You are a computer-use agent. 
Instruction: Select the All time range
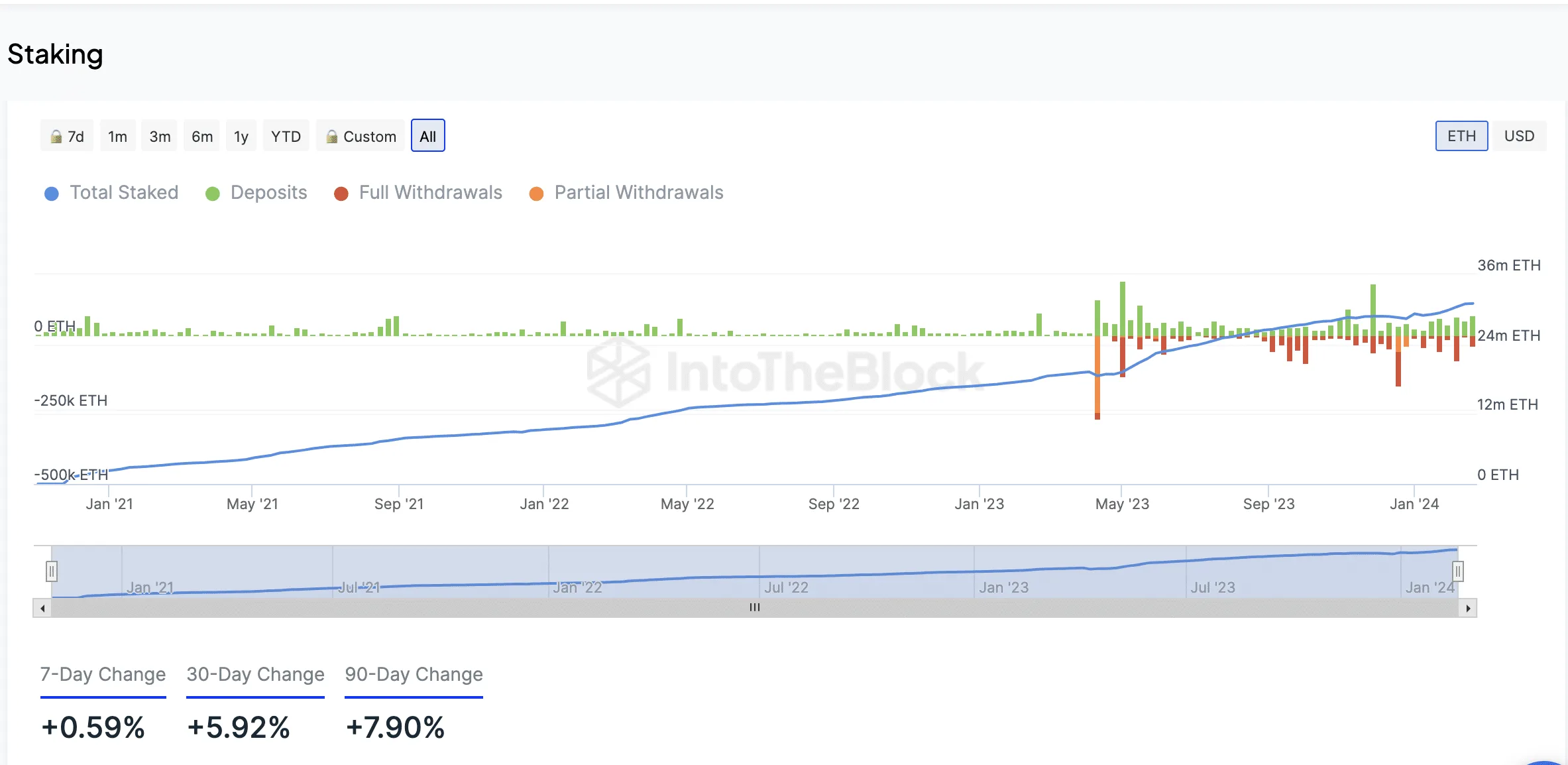[x=428, y=136]
